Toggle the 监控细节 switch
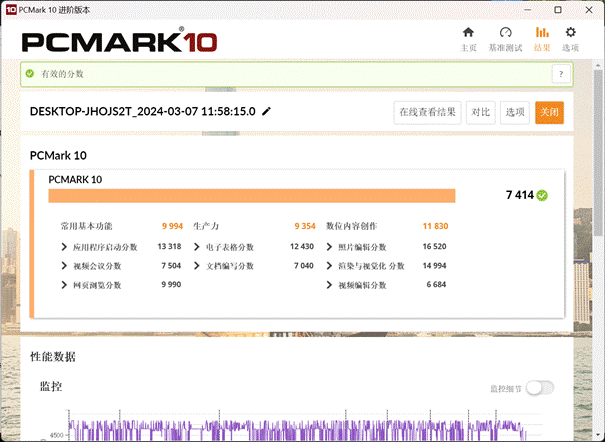Viewport: 605px width, 442px height. click(540, 388)
